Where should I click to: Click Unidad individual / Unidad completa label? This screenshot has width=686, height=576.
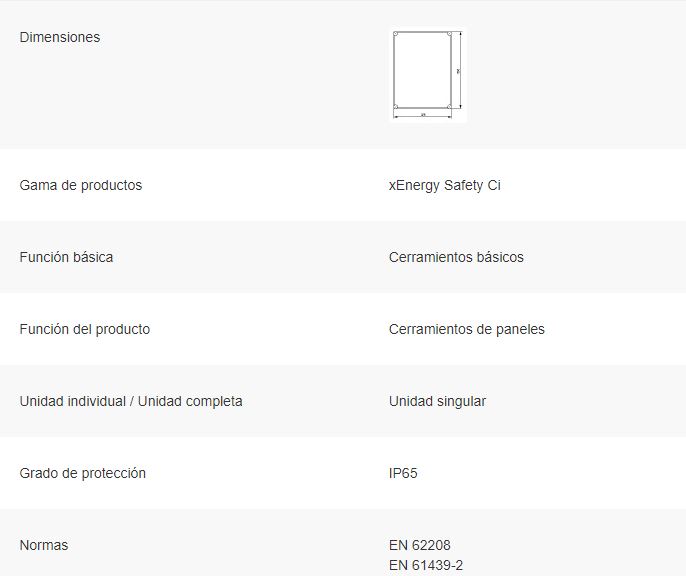click(x=131, y=401)
